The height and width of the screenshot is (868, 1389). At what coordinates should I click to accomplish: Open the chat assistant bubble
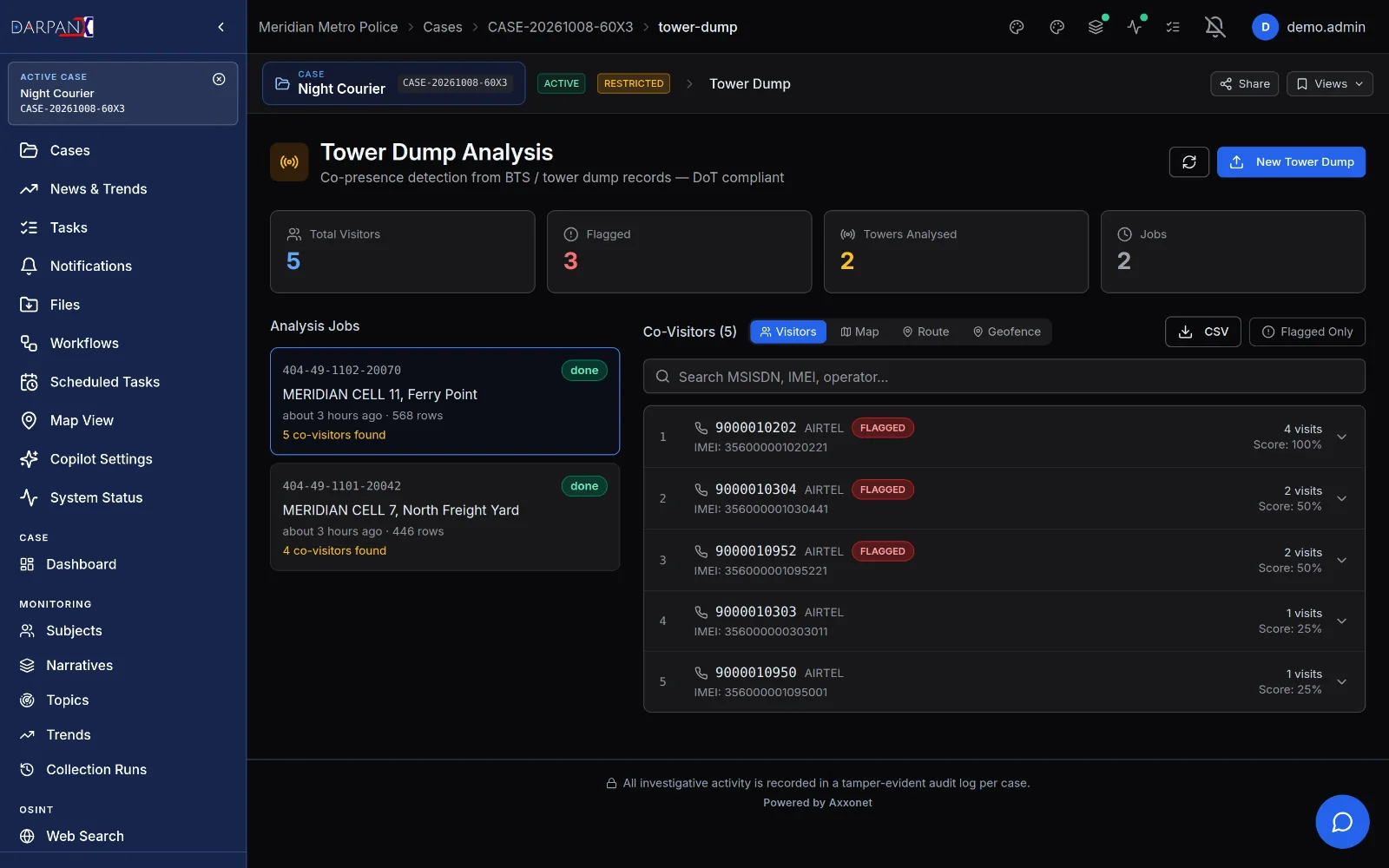1342,821
